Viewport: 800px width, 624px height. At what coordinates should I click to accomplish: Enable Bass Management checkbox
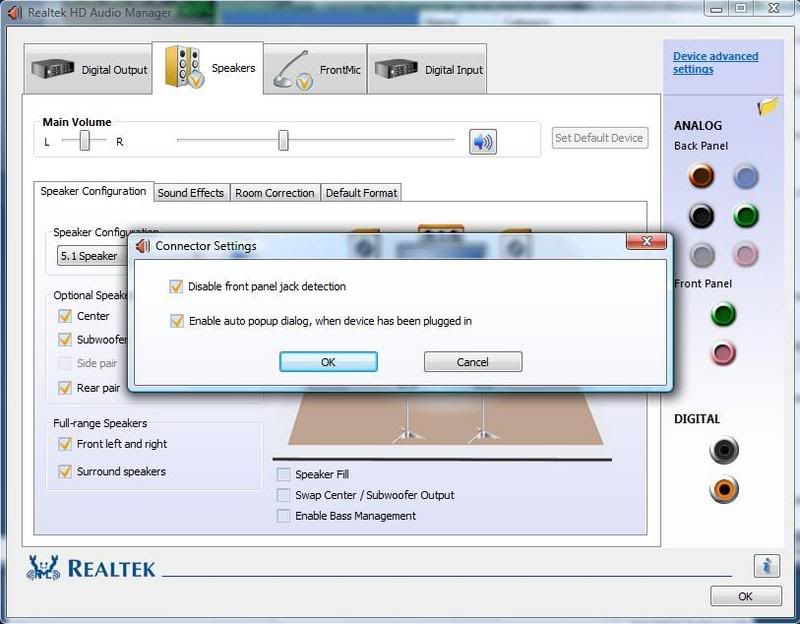coord(283,516)
